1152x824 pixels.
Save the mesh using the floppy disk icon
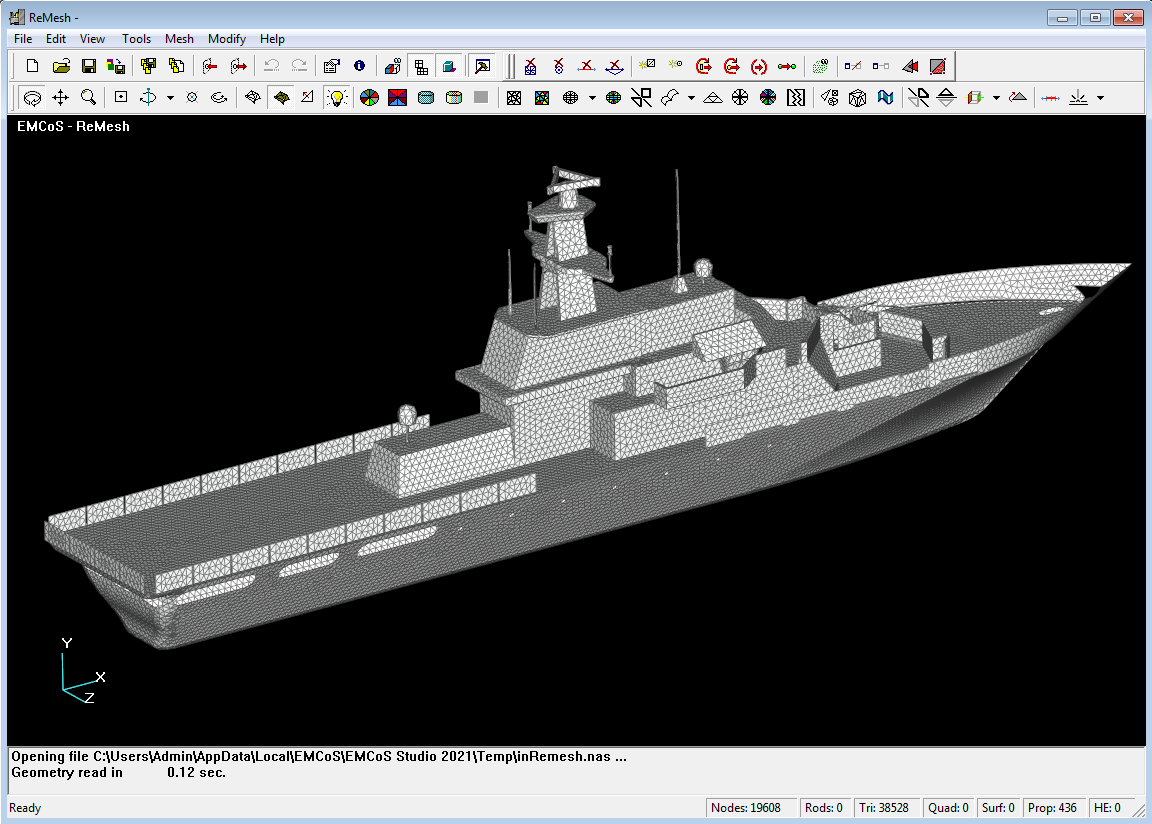88,67
